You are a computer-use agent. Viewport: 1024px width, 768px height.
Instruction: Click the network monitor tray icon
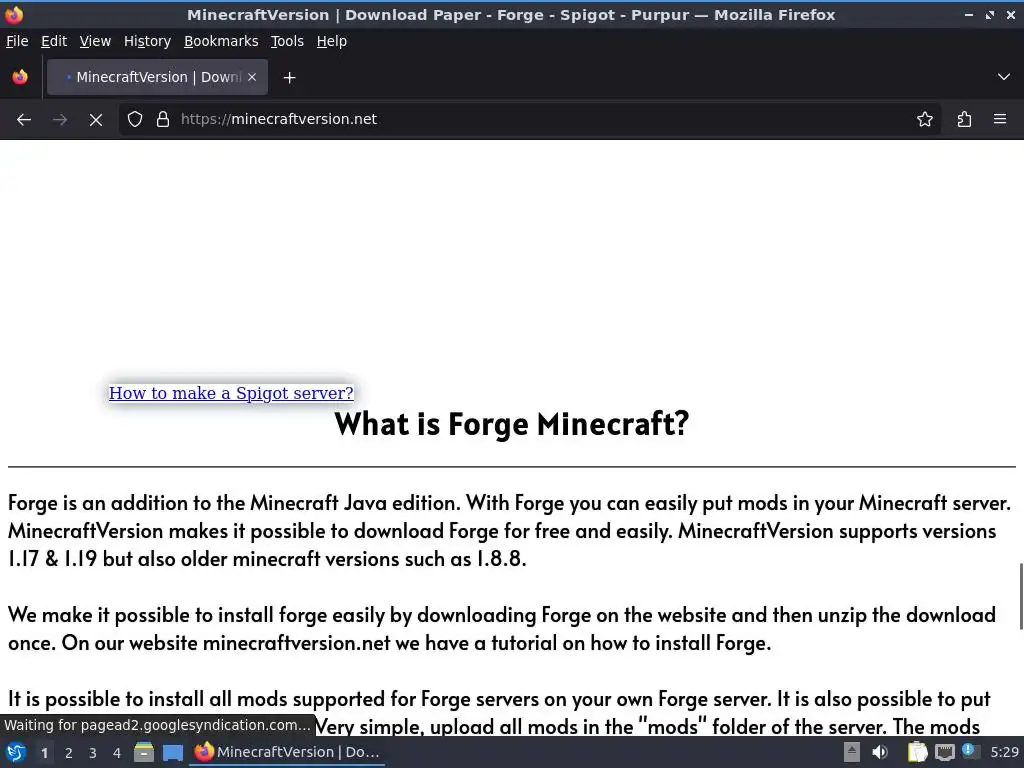click(944, 752)
